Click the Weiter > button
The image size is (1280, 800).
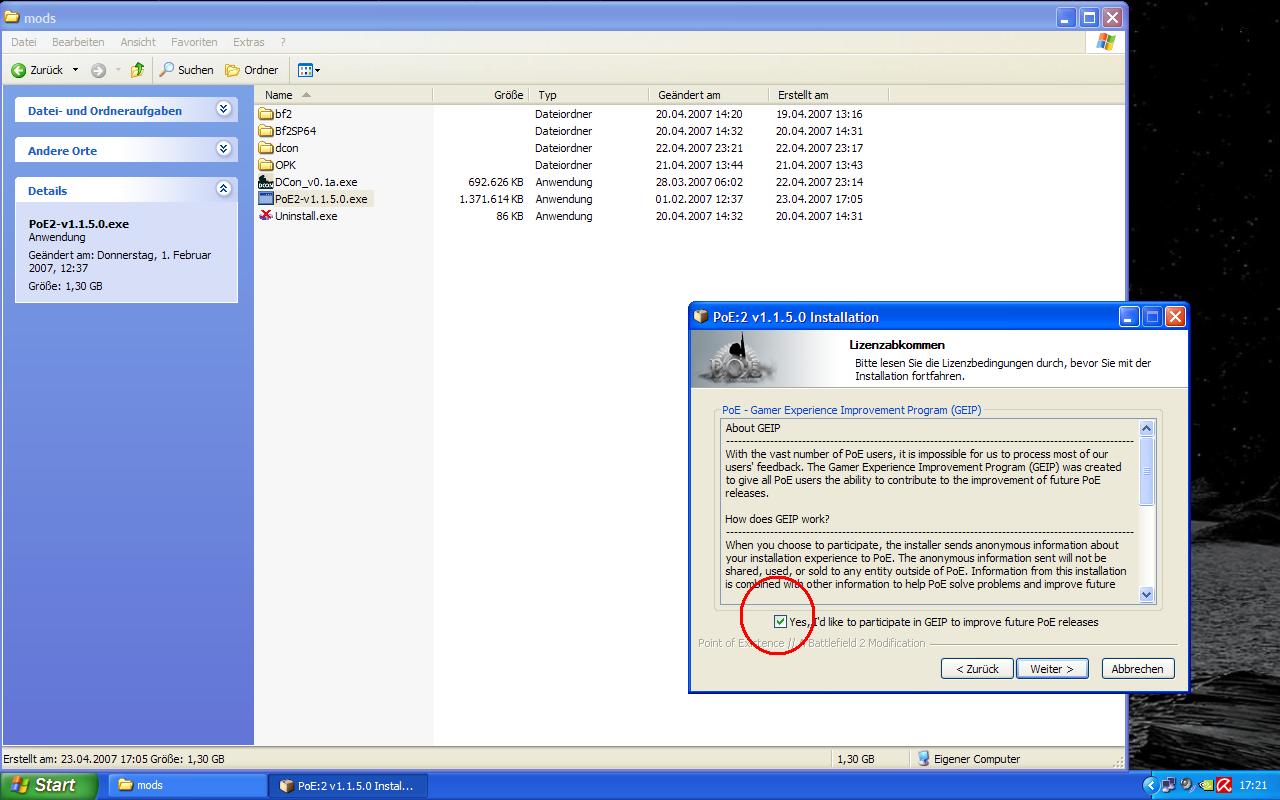pos(1051,669)
